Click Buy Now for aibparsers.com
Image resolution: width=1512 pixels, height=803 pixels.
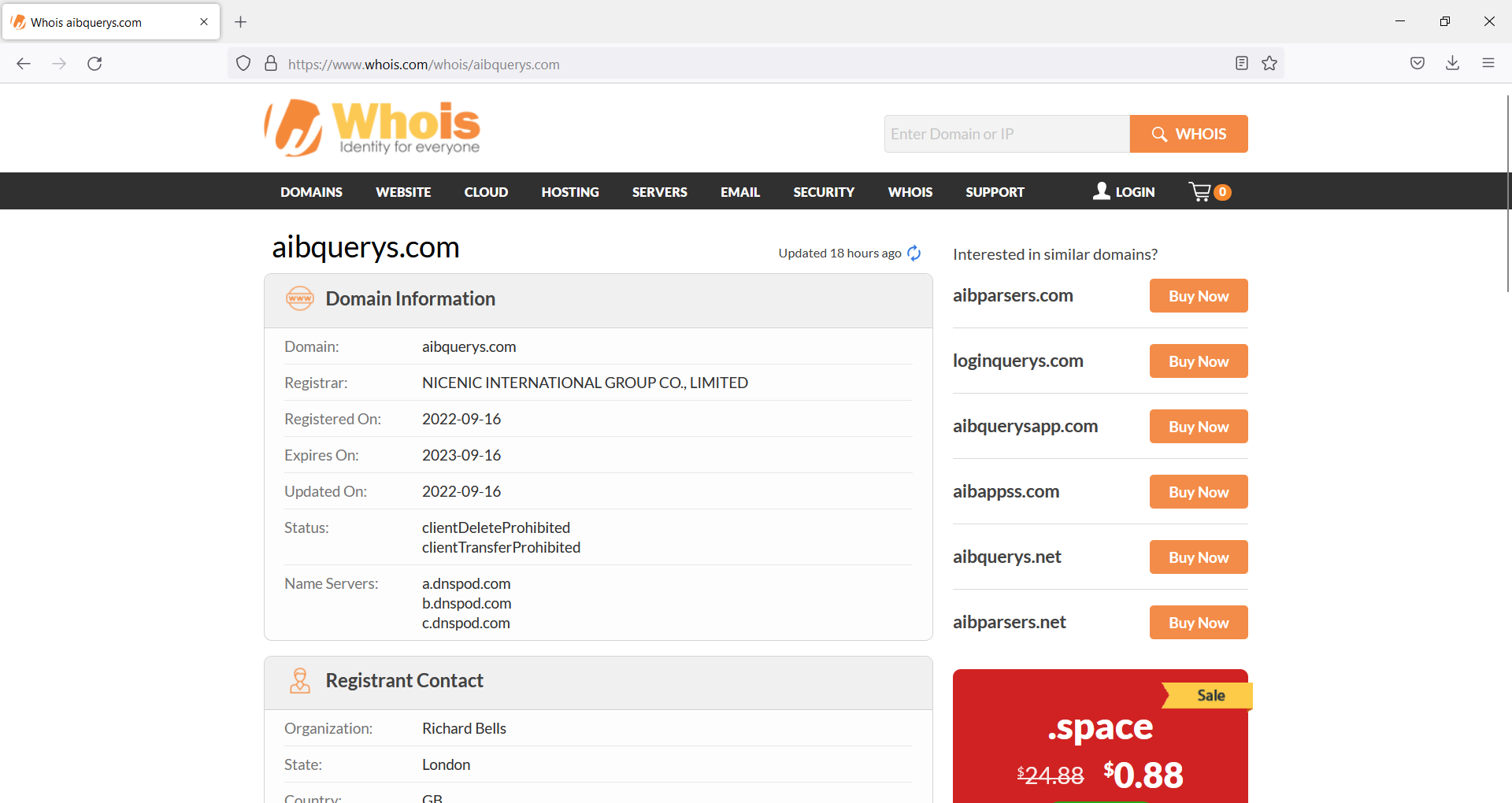1199,296
